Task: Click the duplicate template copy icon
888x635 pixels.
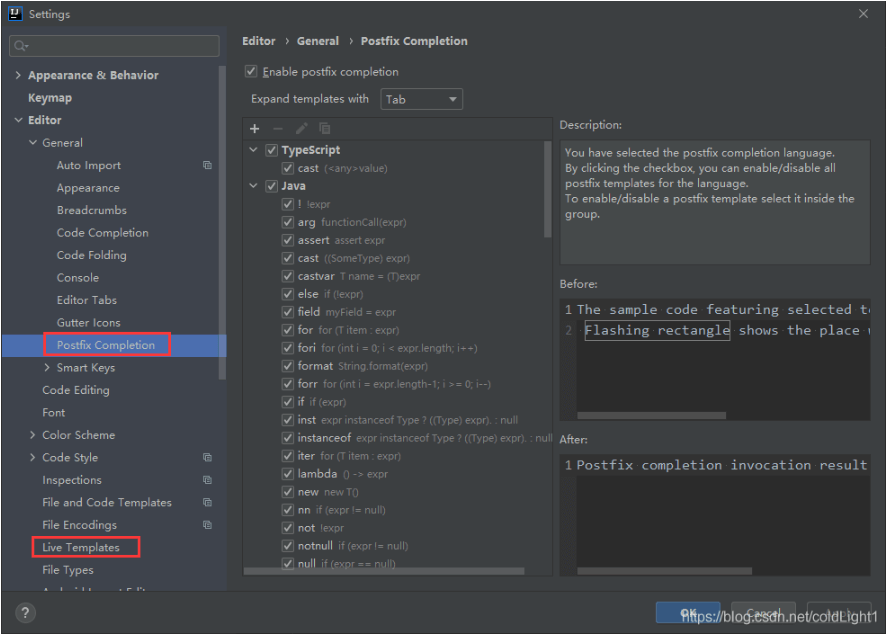Action: (x=325, y=129)
